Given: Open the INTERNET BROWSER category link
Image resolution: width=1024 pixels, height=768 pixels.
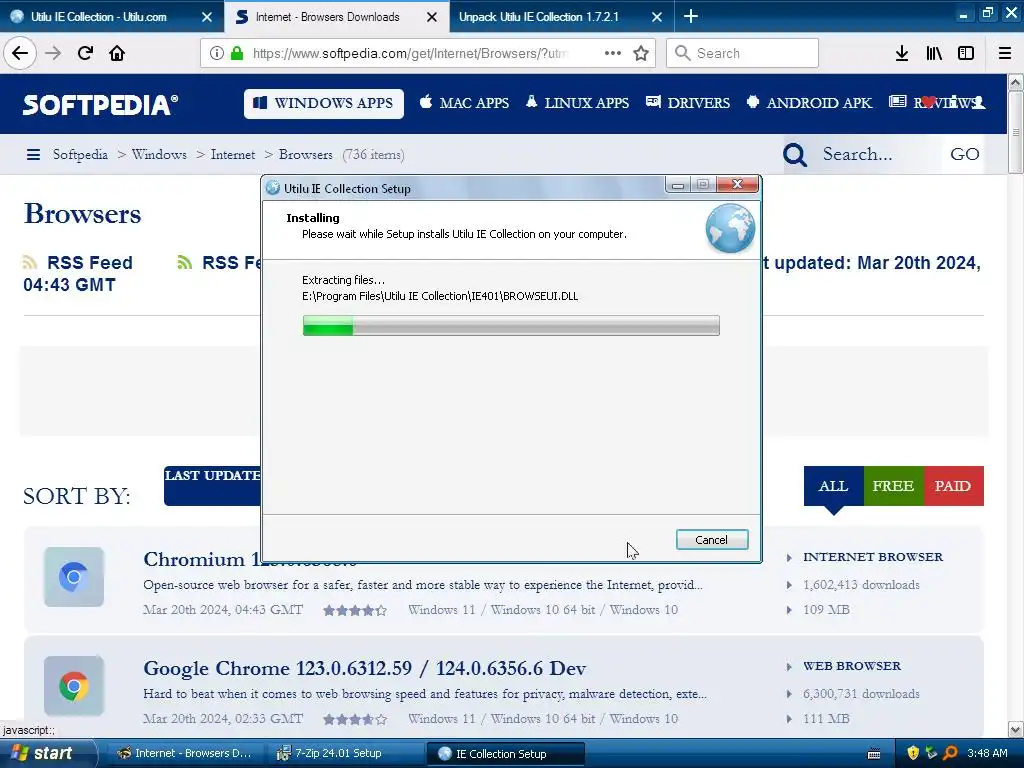Looking at the screenshot, I should point(873,557).
